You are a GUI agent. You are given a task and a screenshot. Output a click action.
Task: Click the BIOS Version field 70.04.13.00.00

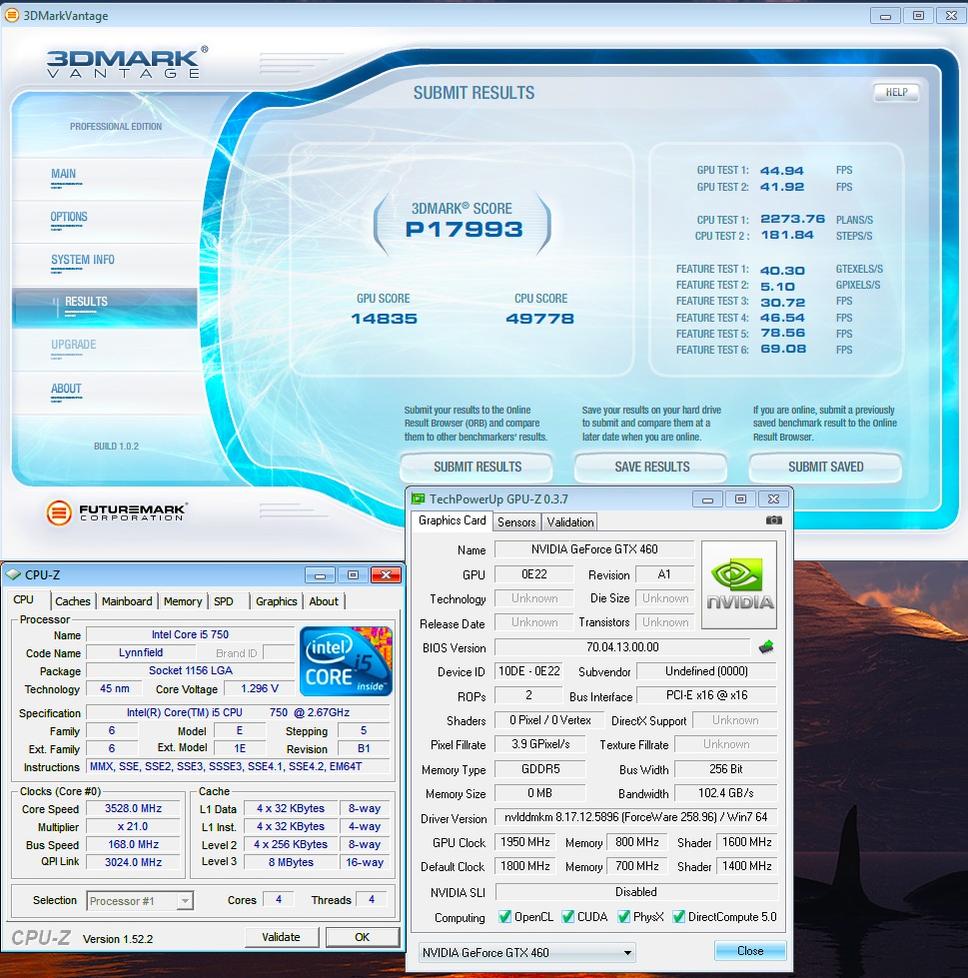tap(622, 647)
